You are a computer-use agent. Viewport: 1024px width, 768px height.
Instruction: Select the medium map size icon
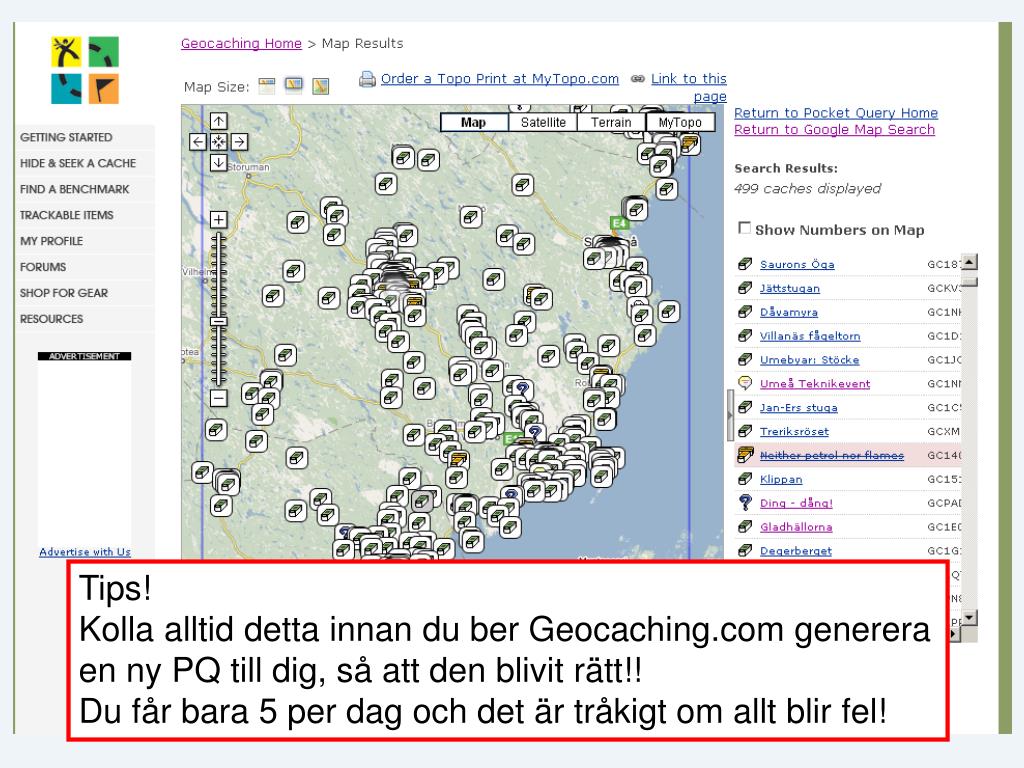tap(294, 86)
